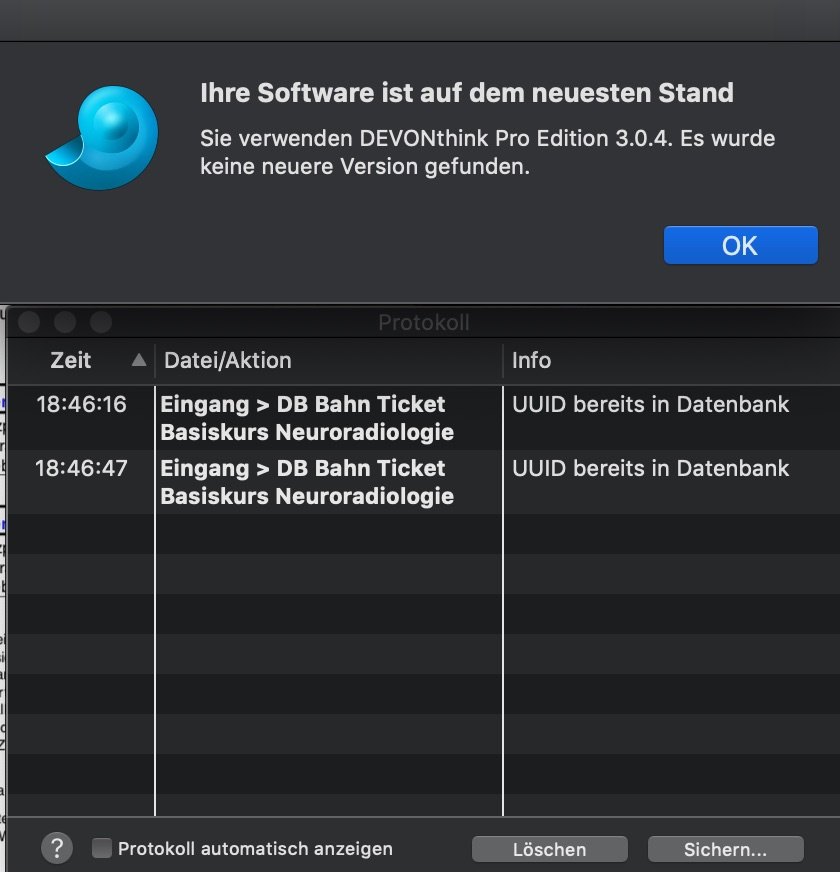
Task: Zoom the Protokoll window with third titlebar button
Action: 101,322
